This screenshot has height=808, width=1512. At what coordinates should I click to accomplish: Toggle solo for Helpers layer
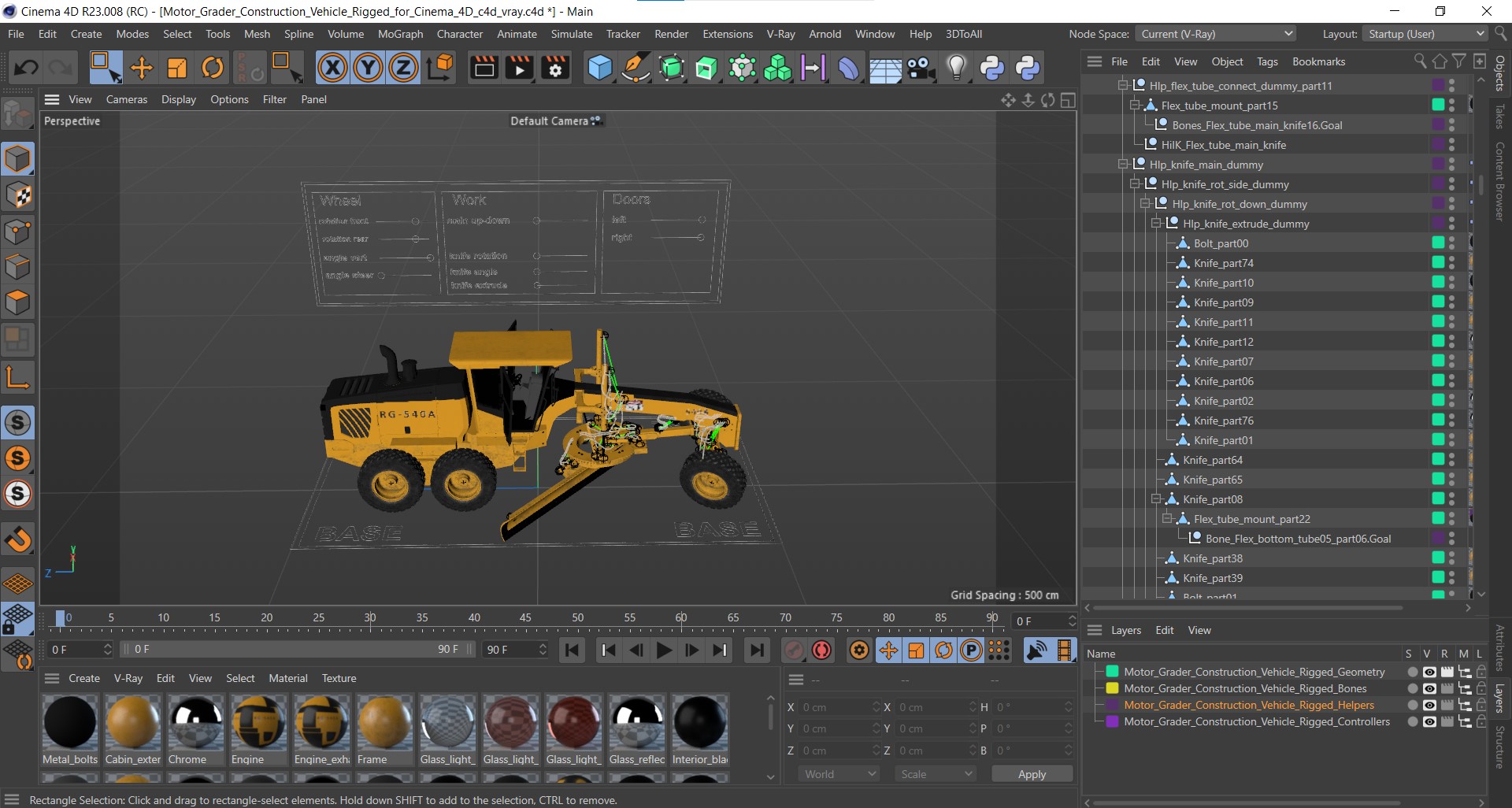coord(1412,705)
